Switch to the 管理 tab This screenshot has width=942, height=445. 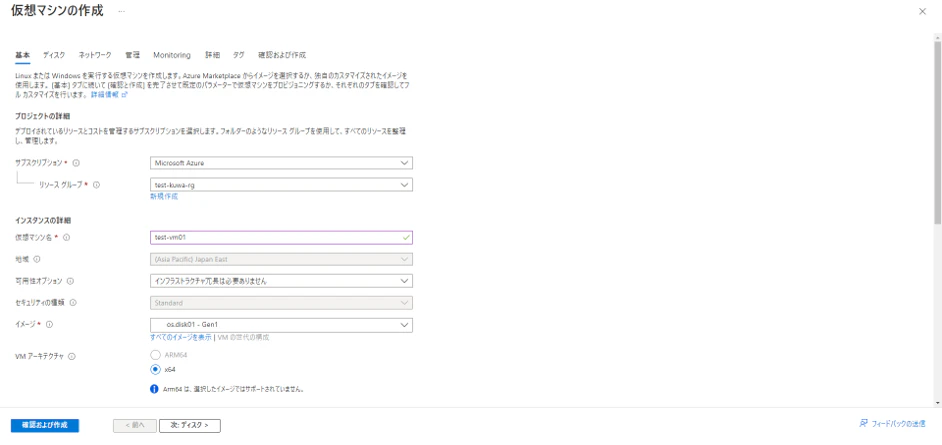pyautogui.click(x=132, y=55)
